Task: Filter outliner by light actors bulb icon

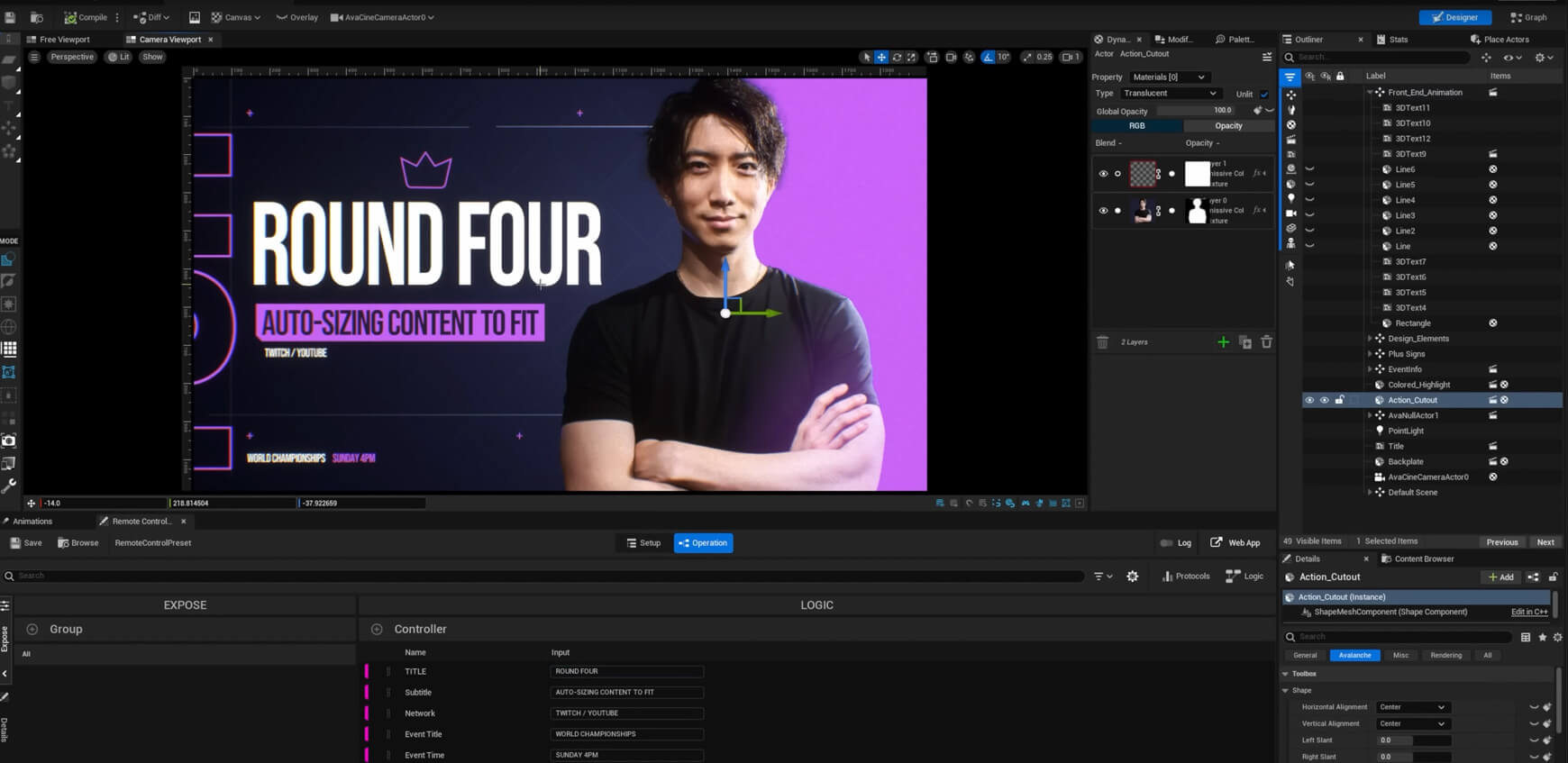Action: click(x=1290, y=198)
